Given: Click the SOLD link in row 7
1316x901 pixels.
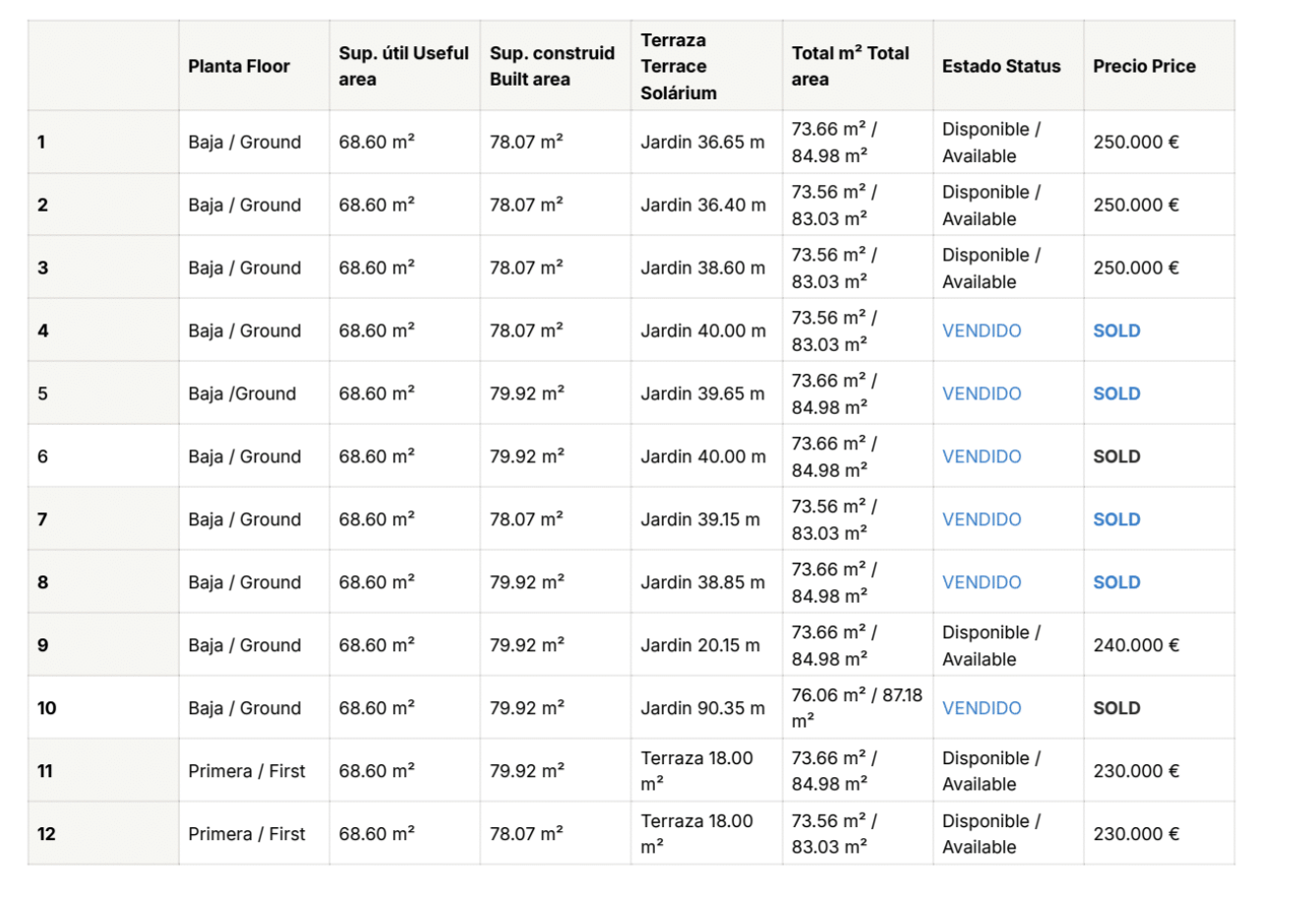Looking at the screenshot, I should point(1116,519).
